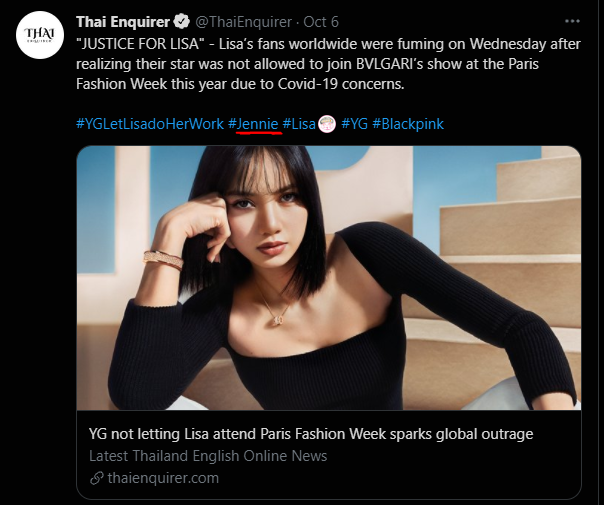Click the link chain icon beside thaienquirer.com
604x505 pixels.
pos(96,478)
